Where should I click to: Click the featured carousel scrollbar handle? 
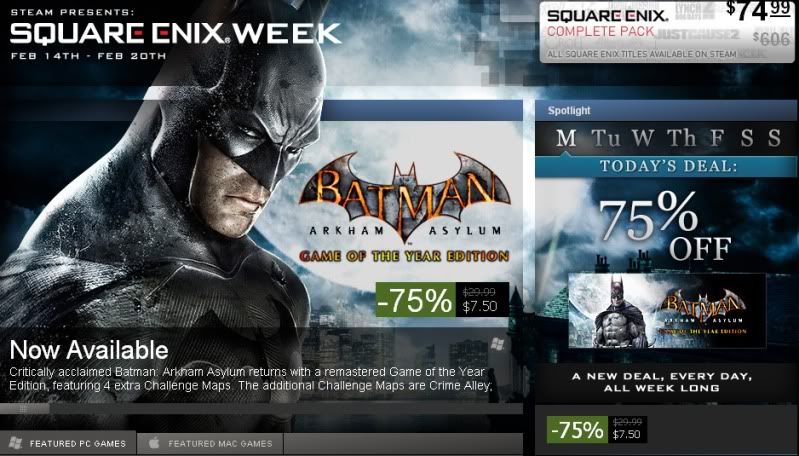24,409
